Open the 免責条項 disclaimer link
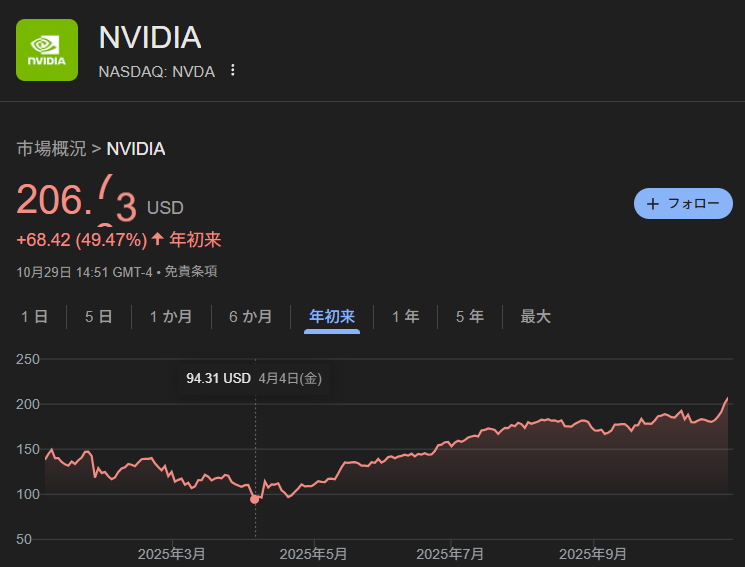745x567 pixels. (x=191, y=271)
